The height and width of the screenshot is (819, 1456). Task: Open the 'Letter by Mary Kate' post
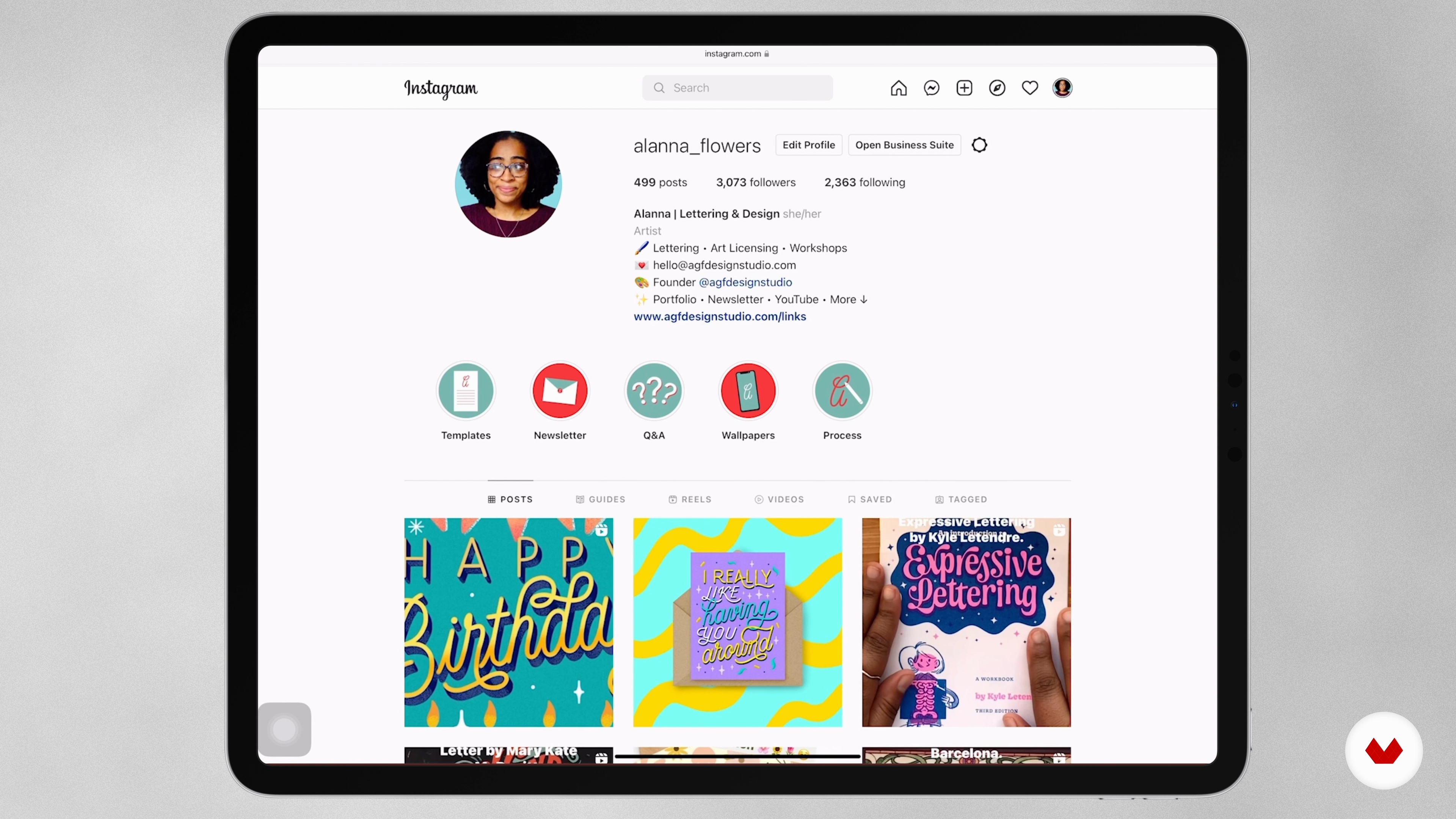(x=509, y=755)
